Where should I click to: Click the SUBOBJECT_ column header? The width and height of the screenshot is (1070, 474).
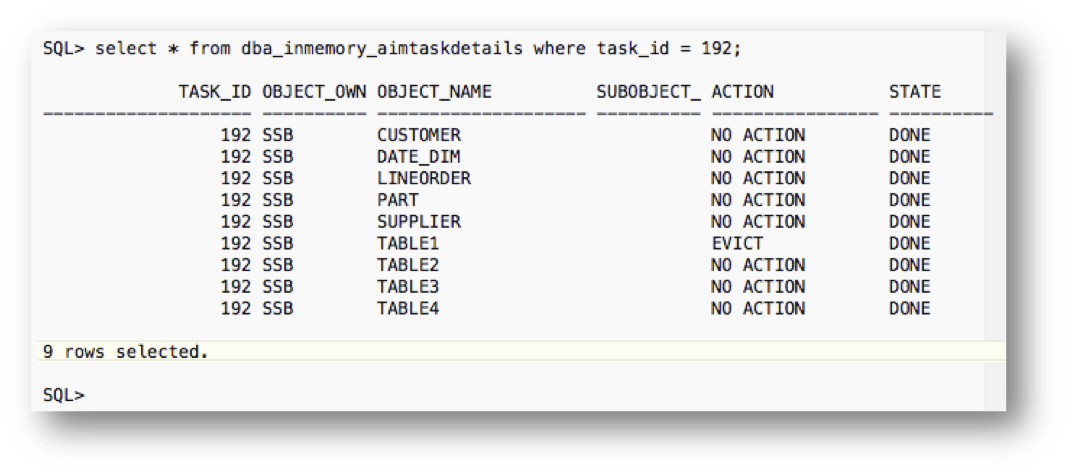pos(648,92)
